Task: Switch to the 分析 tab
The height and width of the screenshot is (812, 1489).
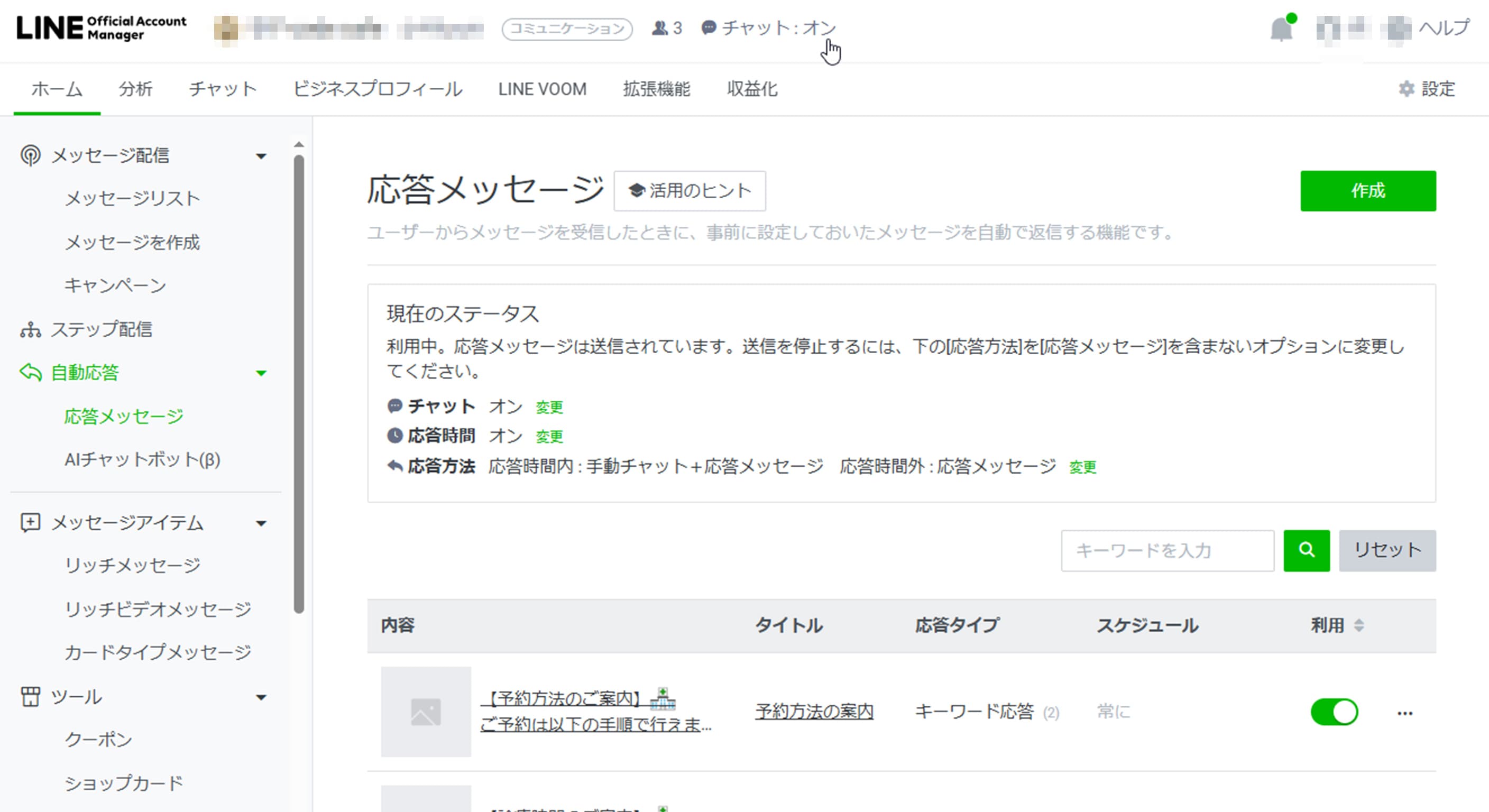Action: coord(135,89)
